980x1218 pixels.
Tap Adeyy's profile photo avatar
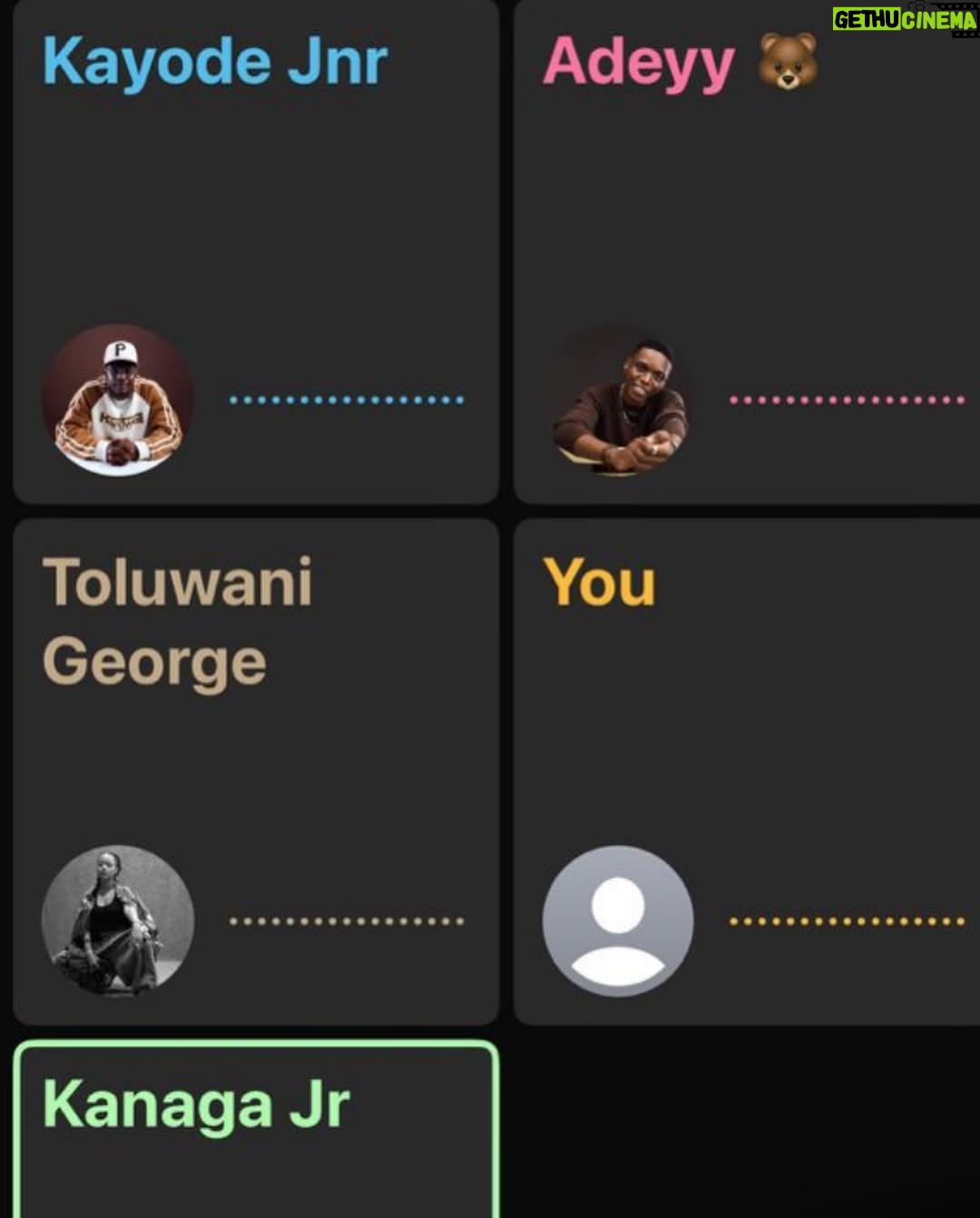click(x=619, y=400)
